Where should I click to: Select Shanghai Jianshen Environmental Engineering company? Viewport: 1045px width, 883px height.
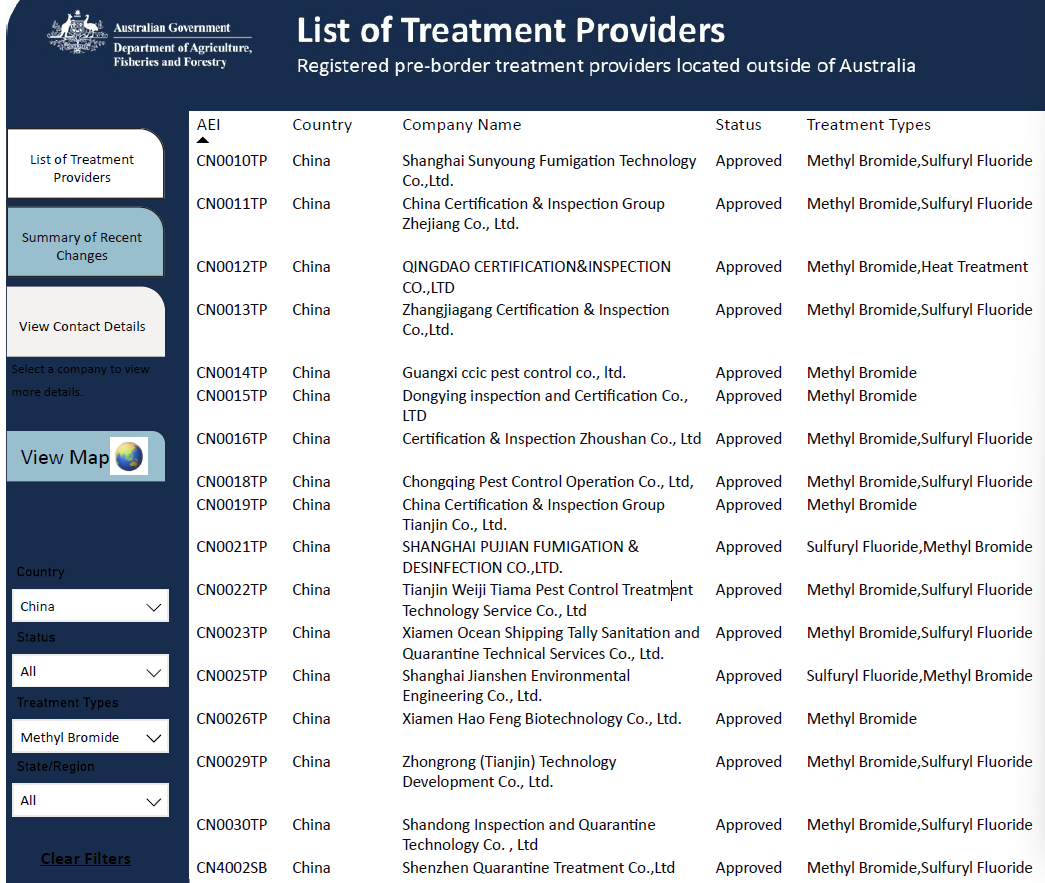516,685
